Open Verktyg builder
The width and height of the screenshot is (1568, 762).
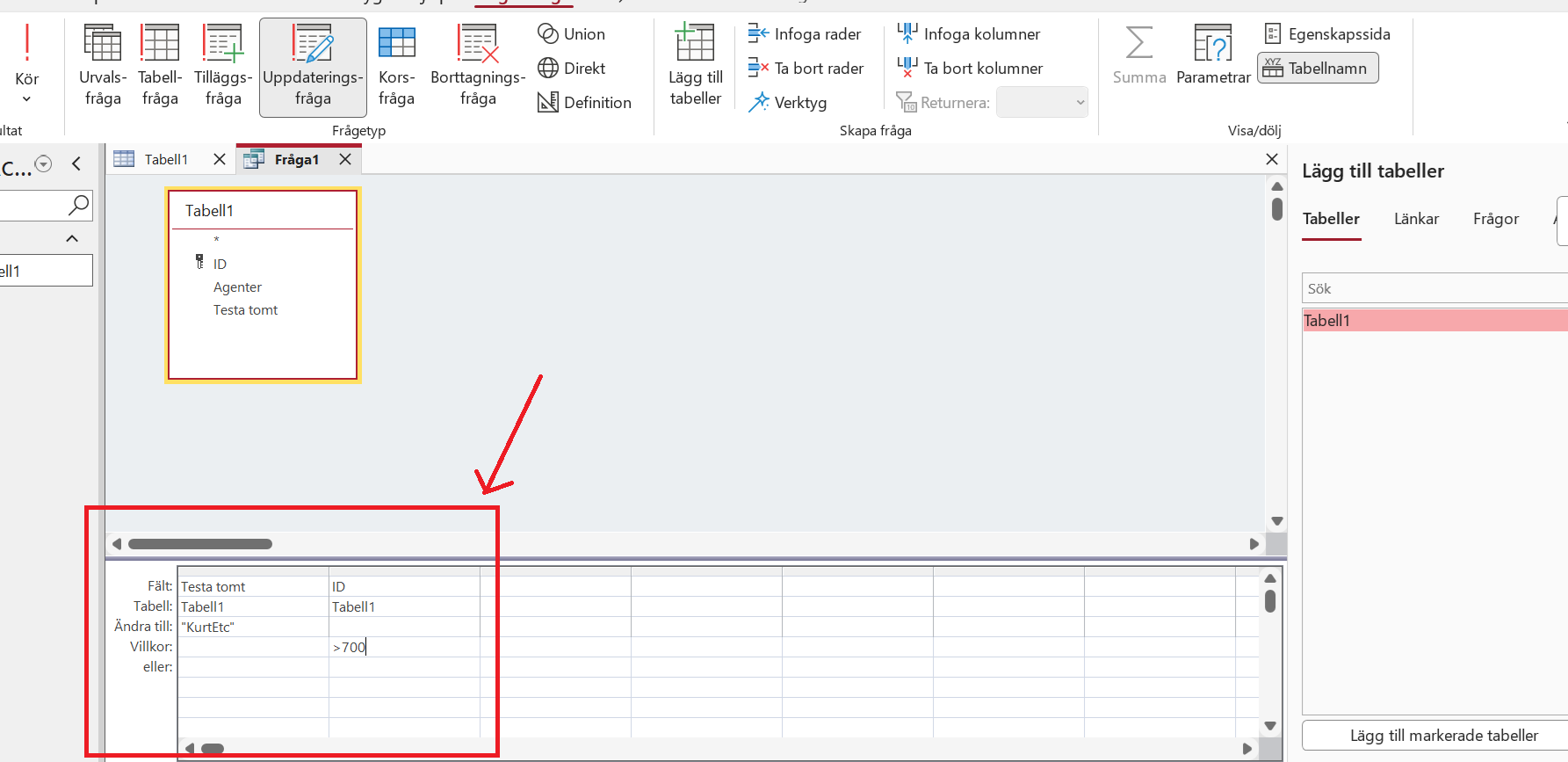(787, 103)
